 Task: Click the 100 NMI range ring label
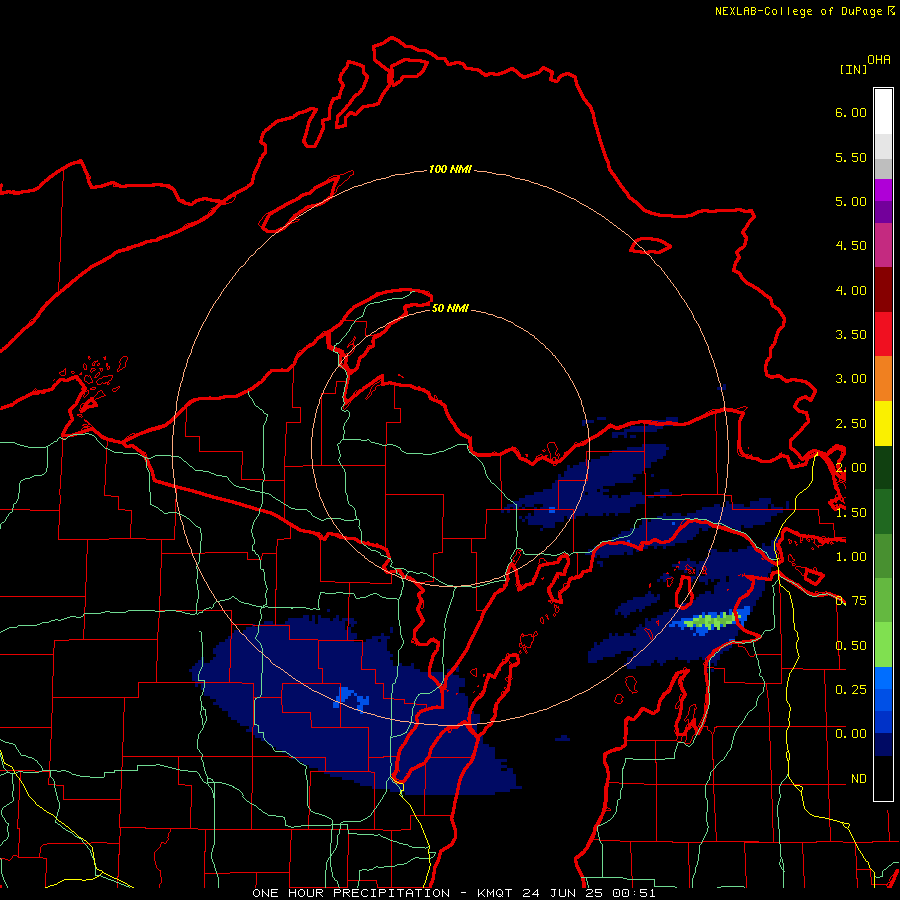tap(450, 169)
